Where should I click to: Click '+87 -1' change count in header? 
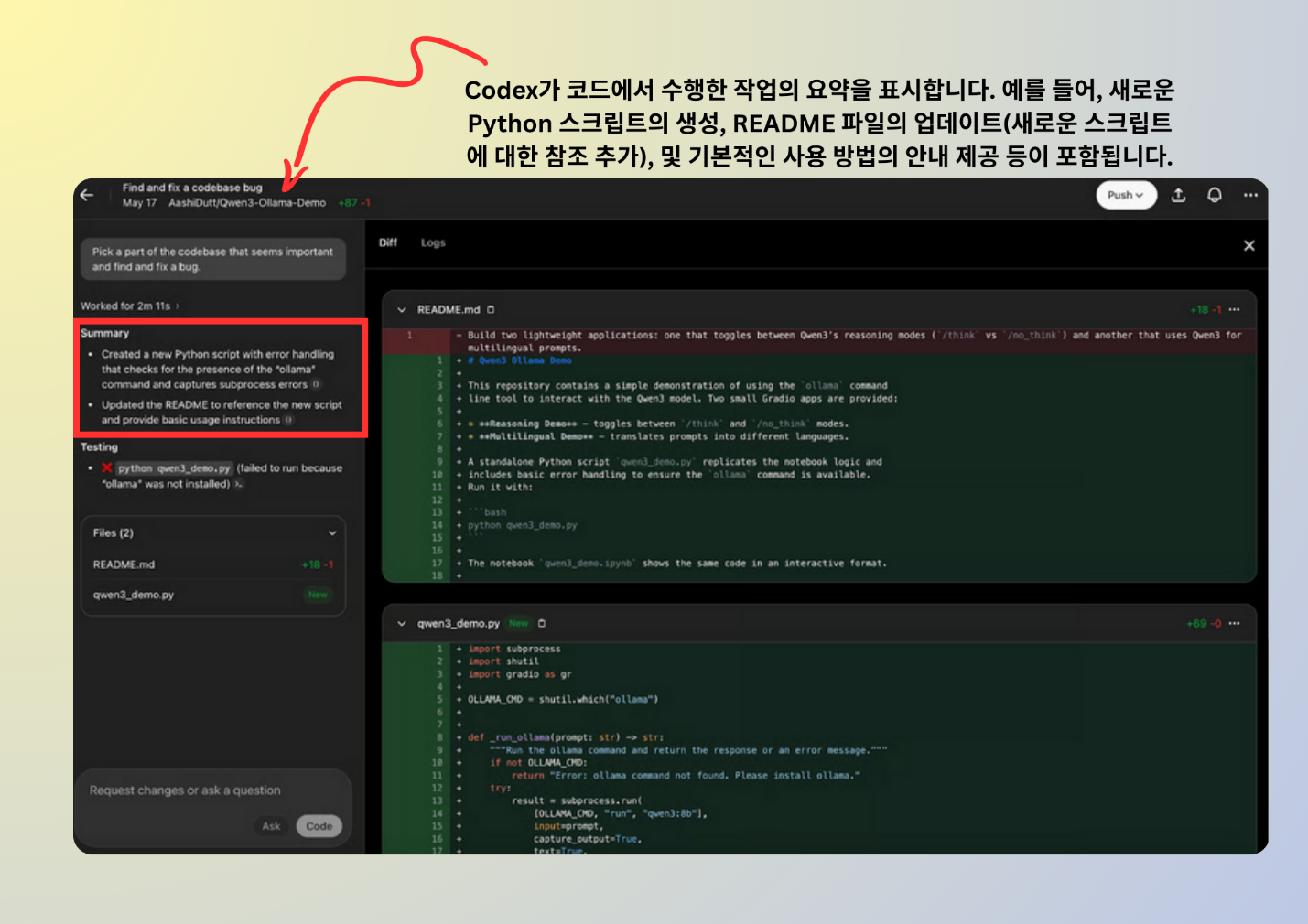coord(354,203)
